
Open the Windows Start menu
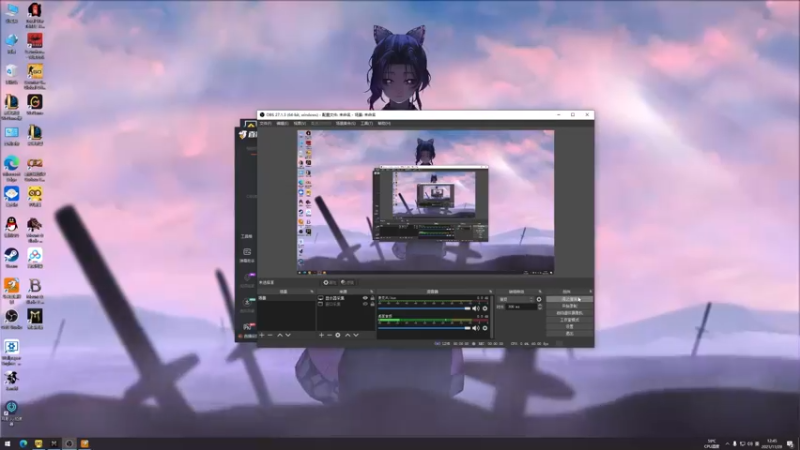tap(7, 444)
